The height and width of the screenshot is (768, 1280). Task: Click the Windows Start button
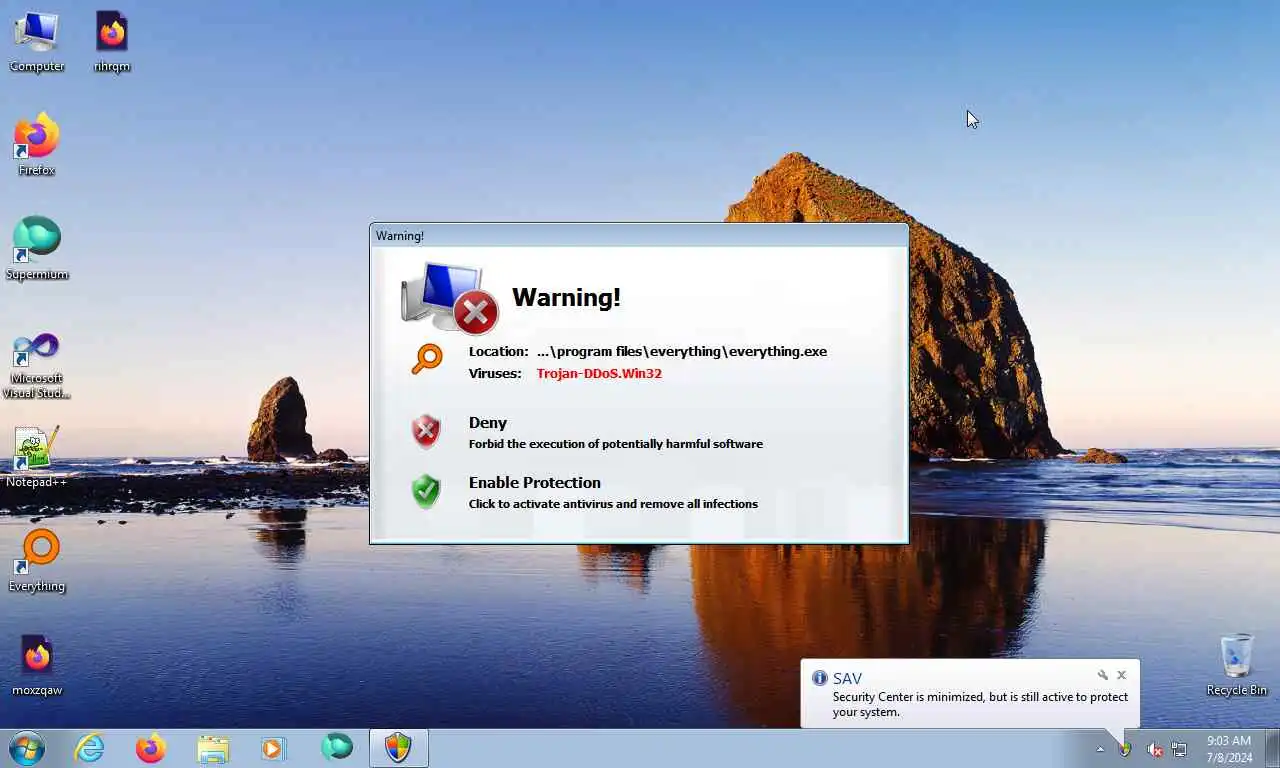click(27, 748)
